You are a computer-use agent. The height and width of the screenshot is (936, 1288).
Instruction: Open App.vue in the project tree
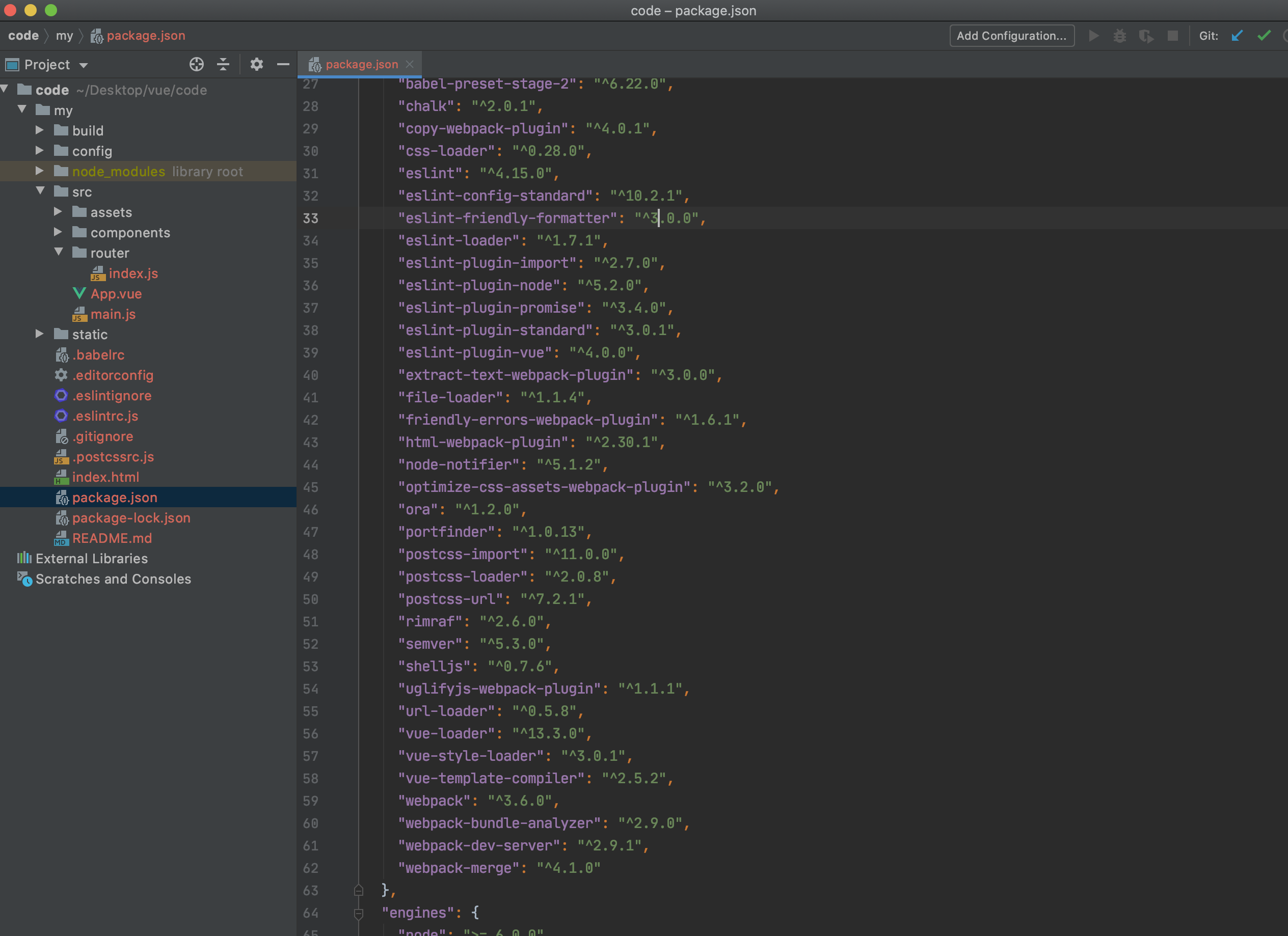[x=116, y=293]
